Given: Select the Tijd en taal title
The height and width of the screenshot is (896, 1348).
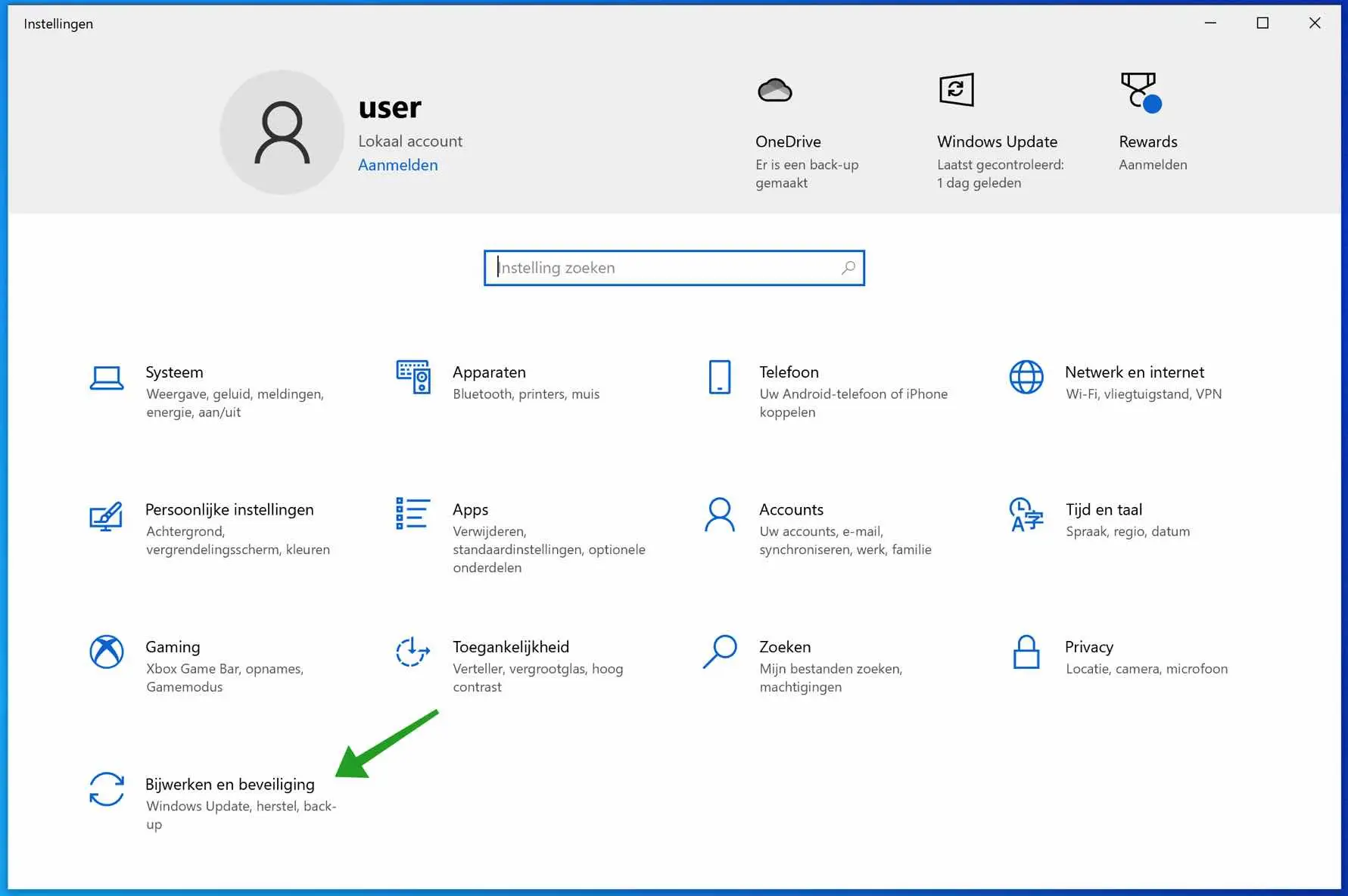Looking at the screenshot, I should point(1104,510).
